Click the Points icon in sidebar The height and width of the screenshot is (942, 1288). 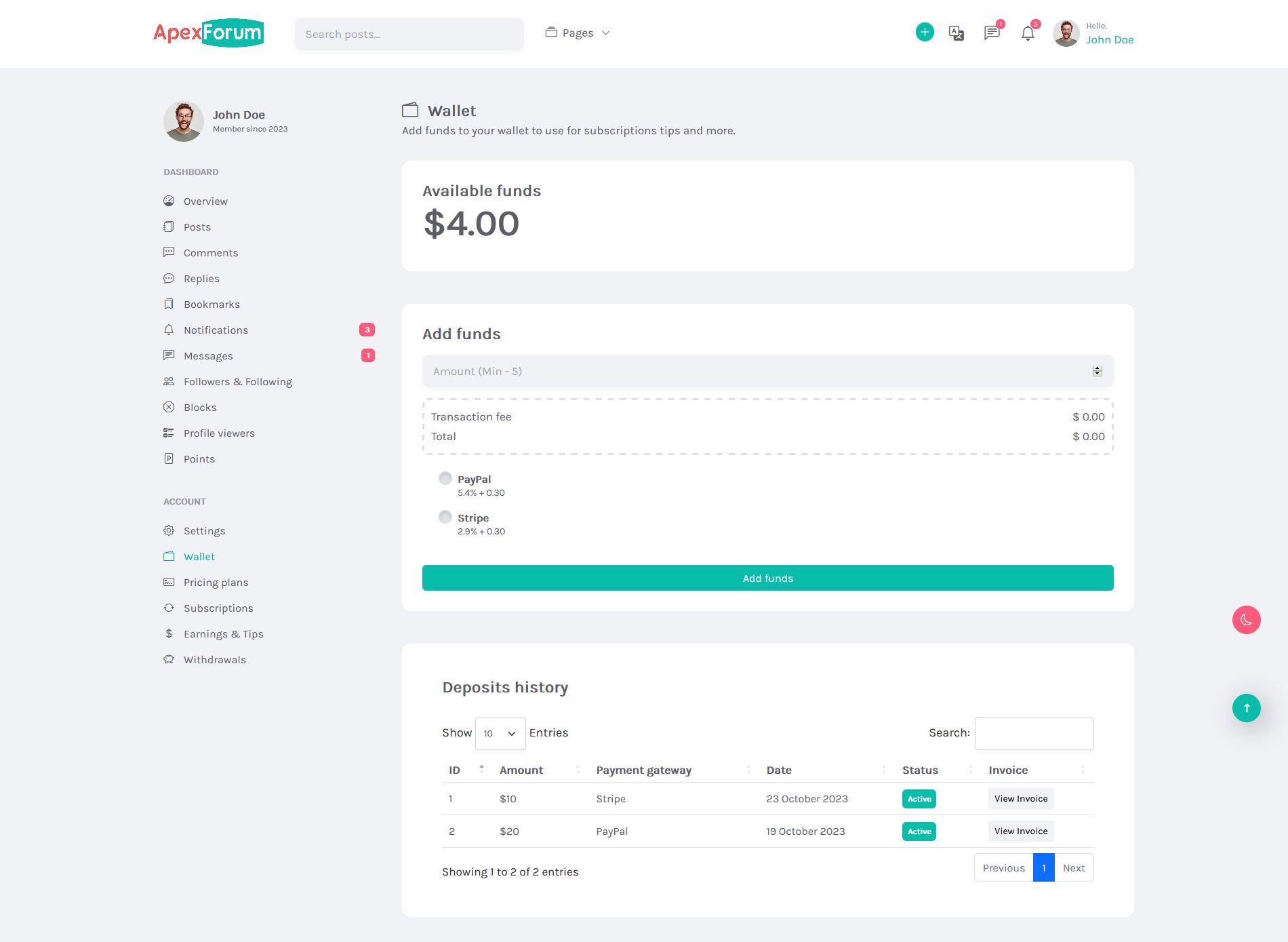169,458
